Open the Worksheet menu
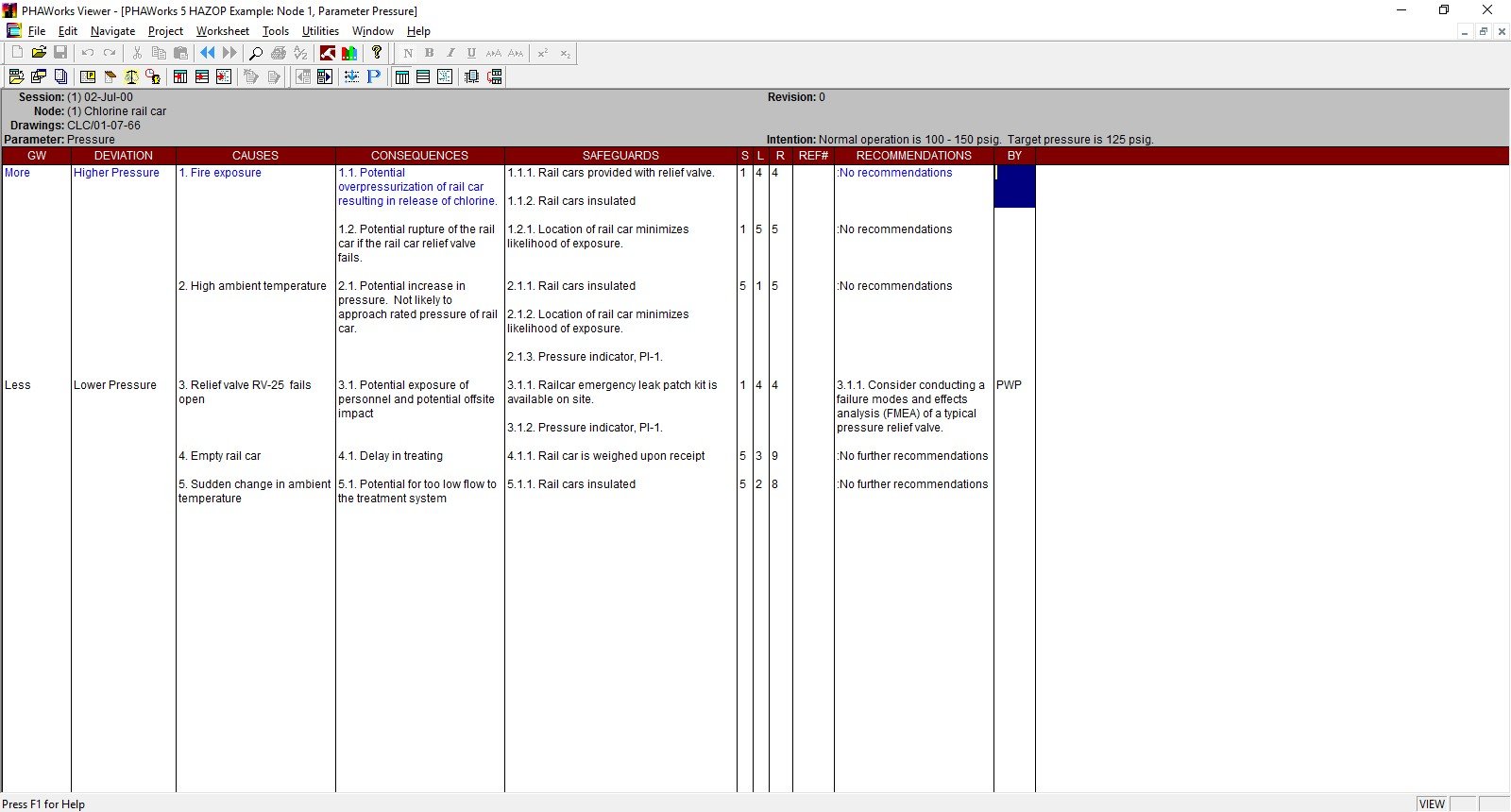The width and height of the screenshot is (1511, 812). pos(222,31)
